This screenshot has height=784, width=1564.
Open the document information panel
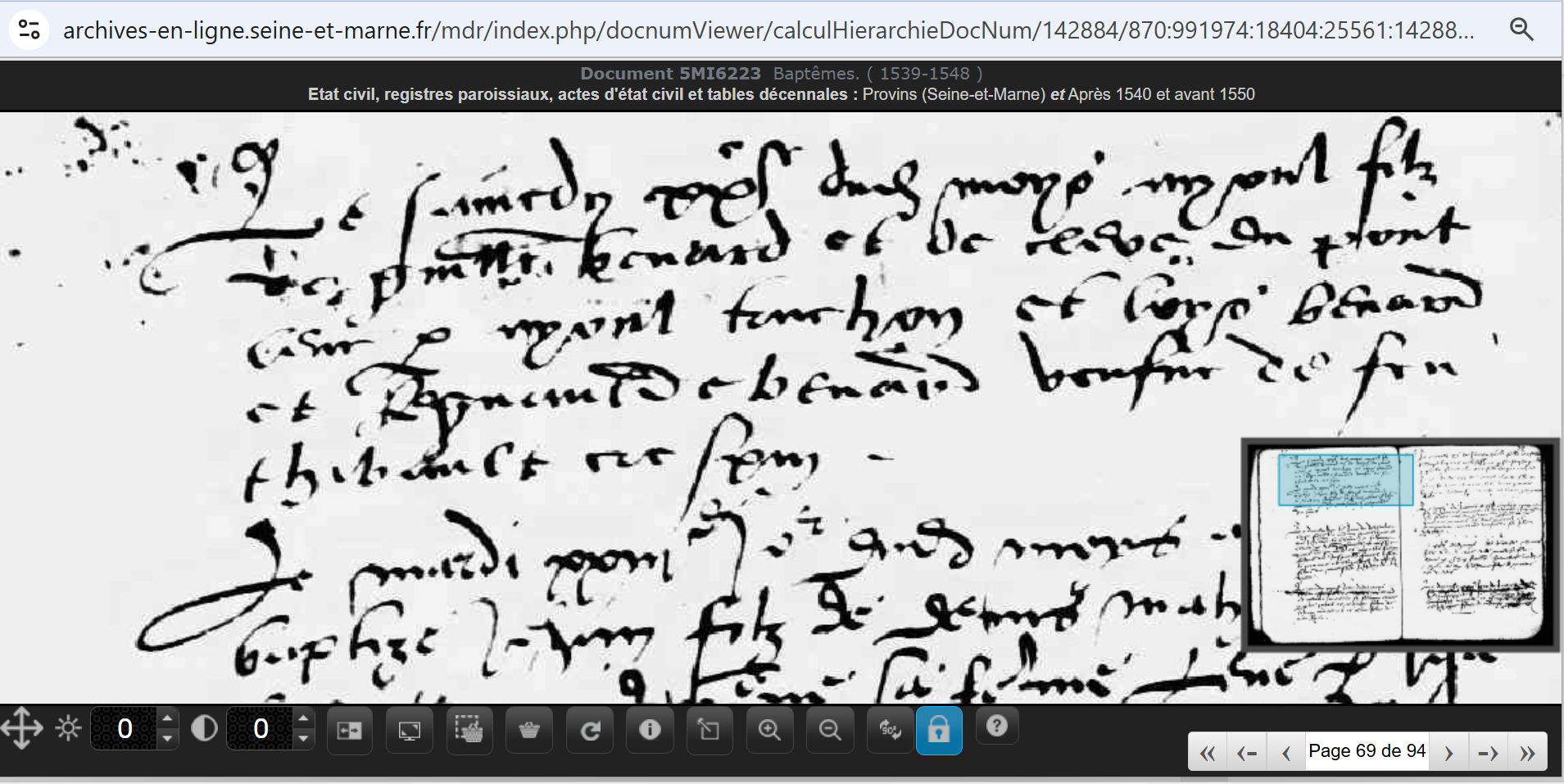click(650, 729)
